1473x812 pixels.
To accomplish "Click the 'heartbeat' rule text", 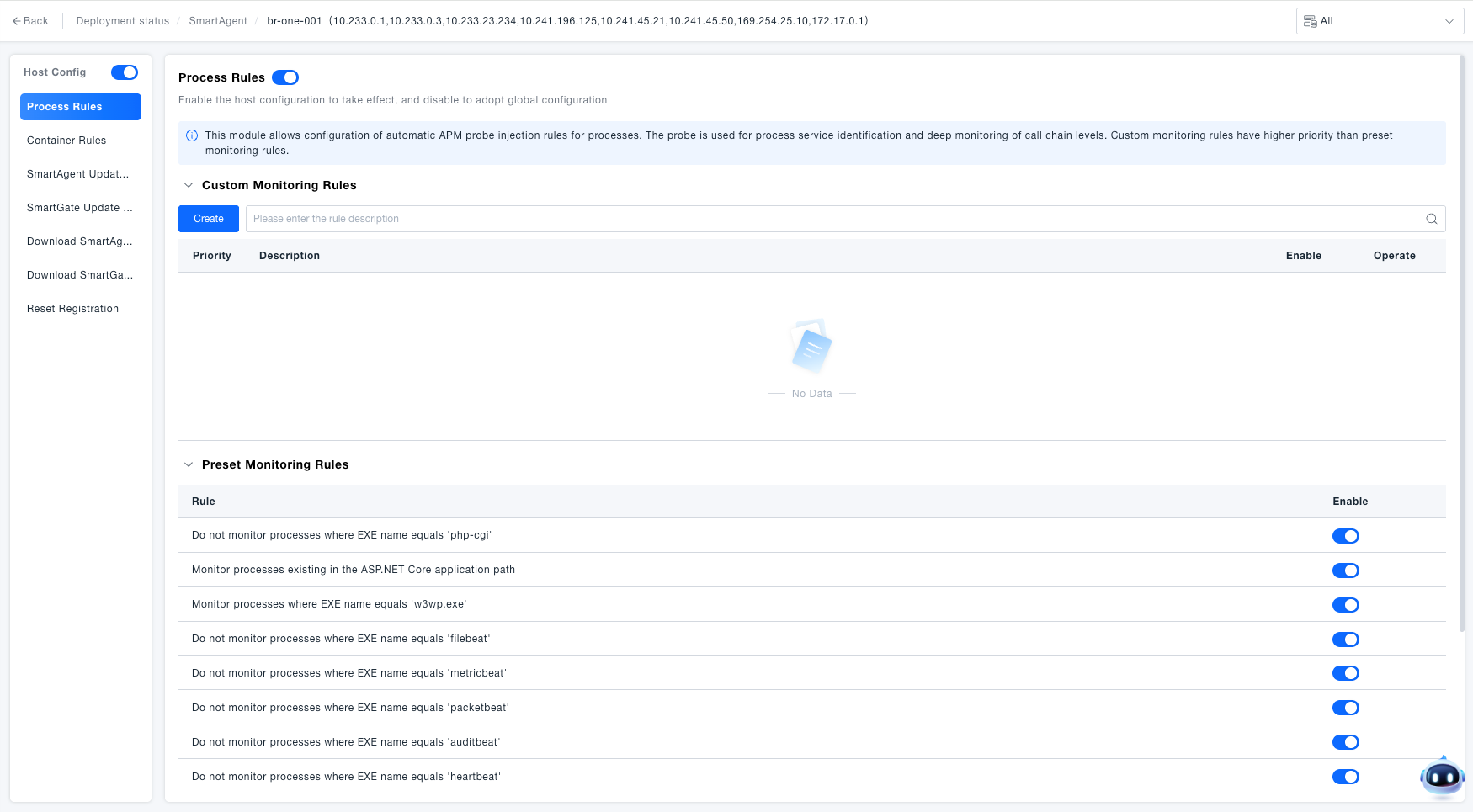I will [346, 777].
